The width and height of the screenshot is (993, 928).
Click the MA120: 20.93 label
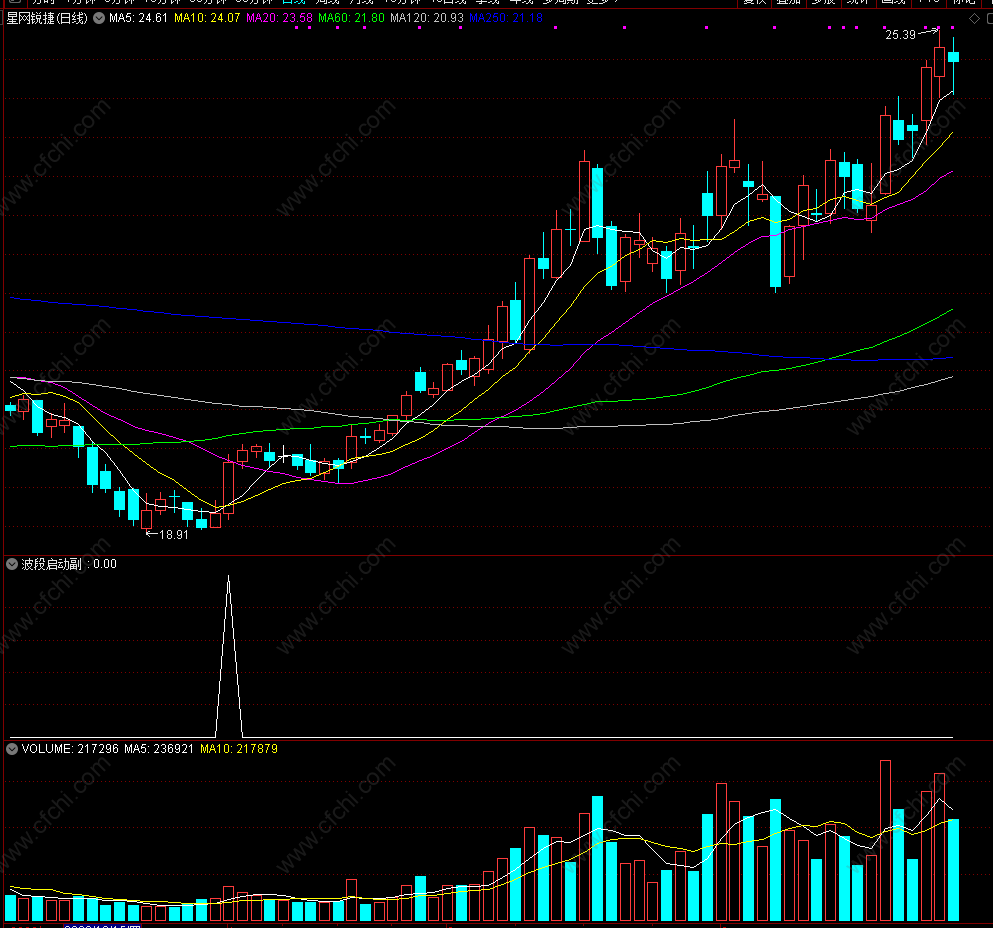click(427, 18)
